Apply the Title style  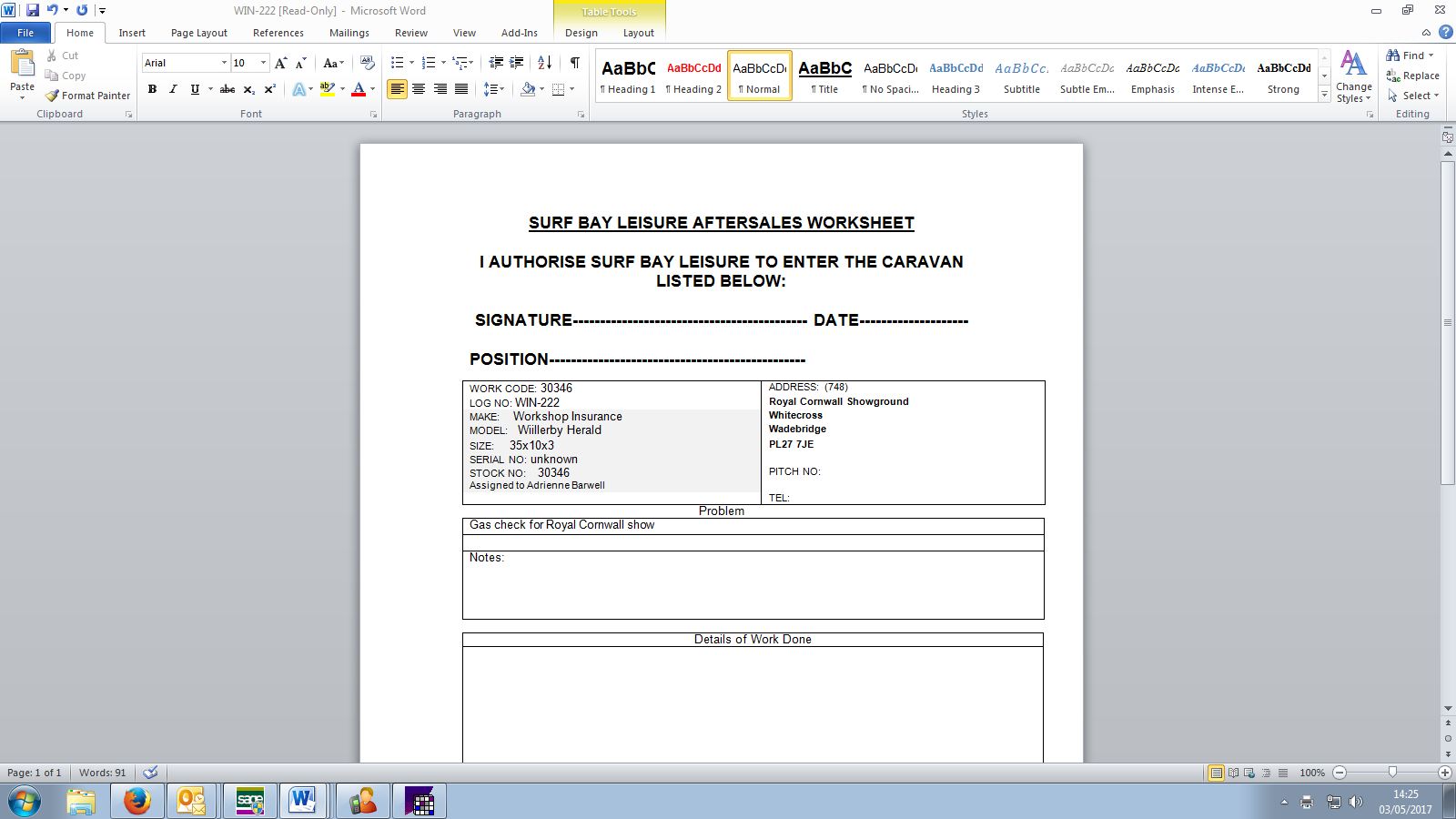tap(824, 76)
